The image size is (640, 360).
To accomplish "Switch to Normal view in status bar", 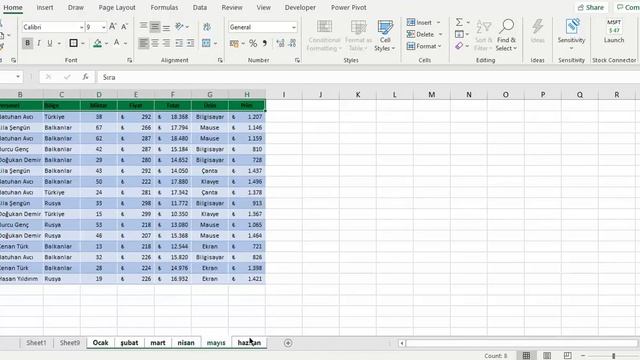I will point(527,356).
